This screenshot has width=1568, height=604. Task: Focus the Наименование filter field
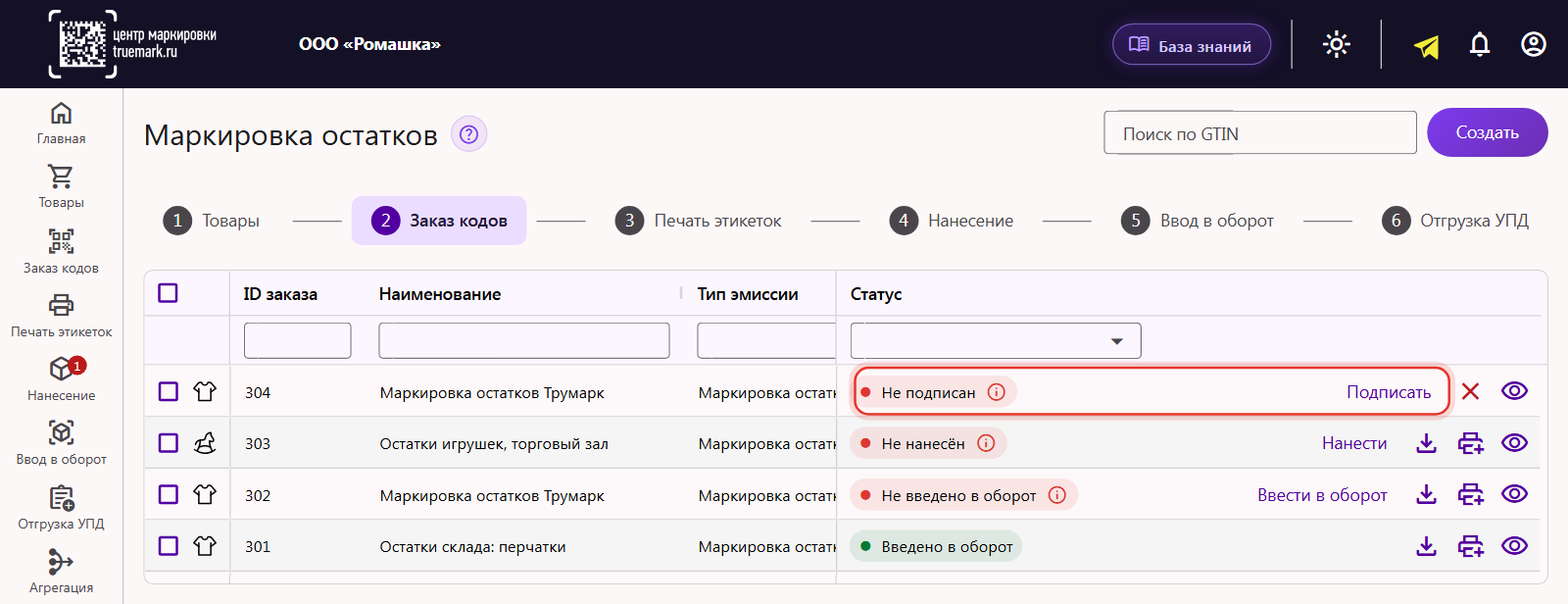pos(524,340)
